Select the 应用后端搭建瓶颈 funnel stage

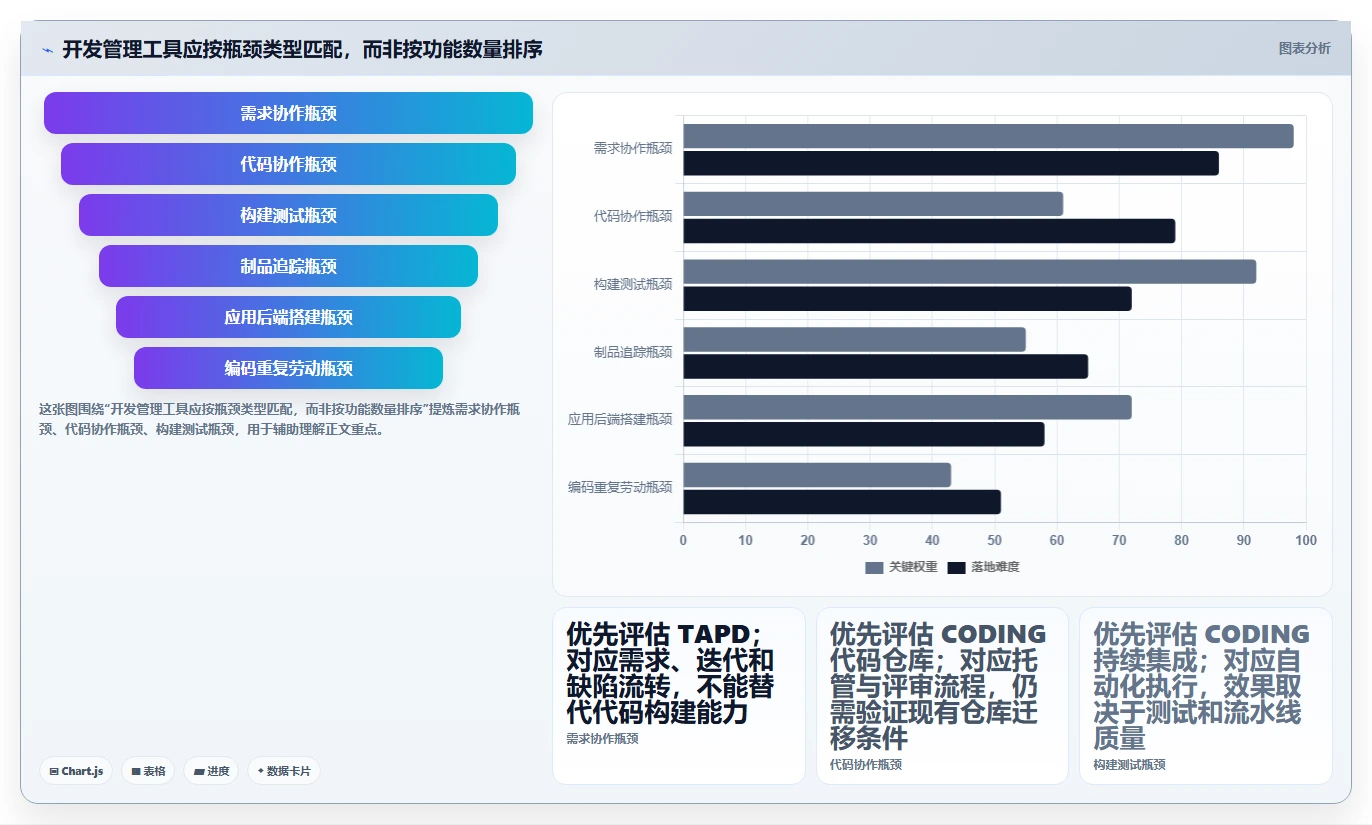tap(288, 317)
